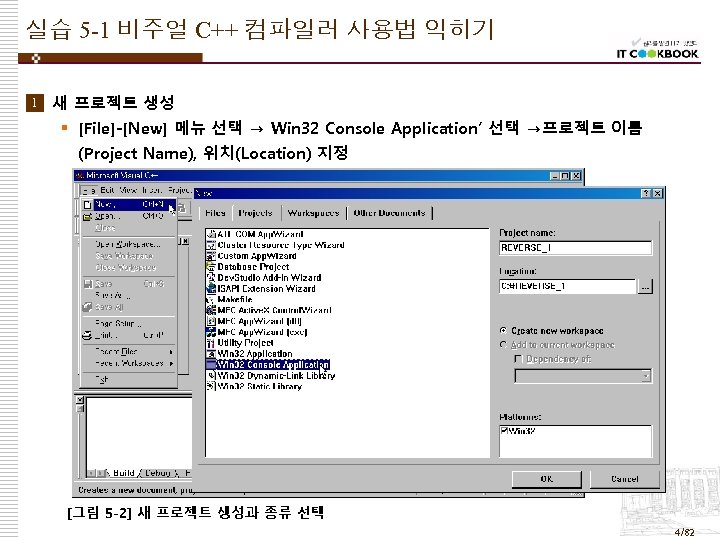Open the Insert menu in Visual C++

152,190
